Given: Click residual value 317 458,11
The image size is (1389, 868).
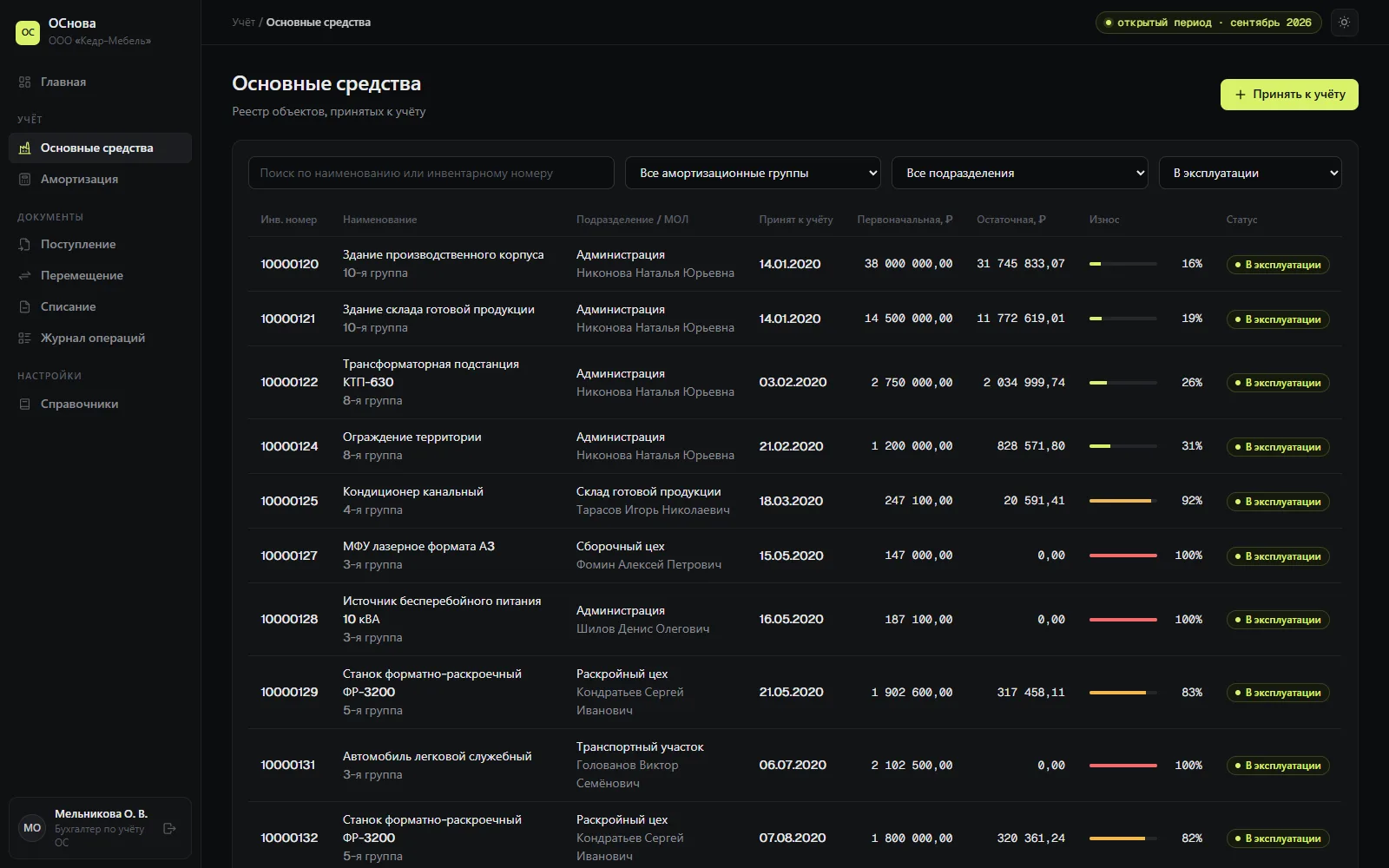Looking at the screenshot, I should click(x=1030, y=692).
